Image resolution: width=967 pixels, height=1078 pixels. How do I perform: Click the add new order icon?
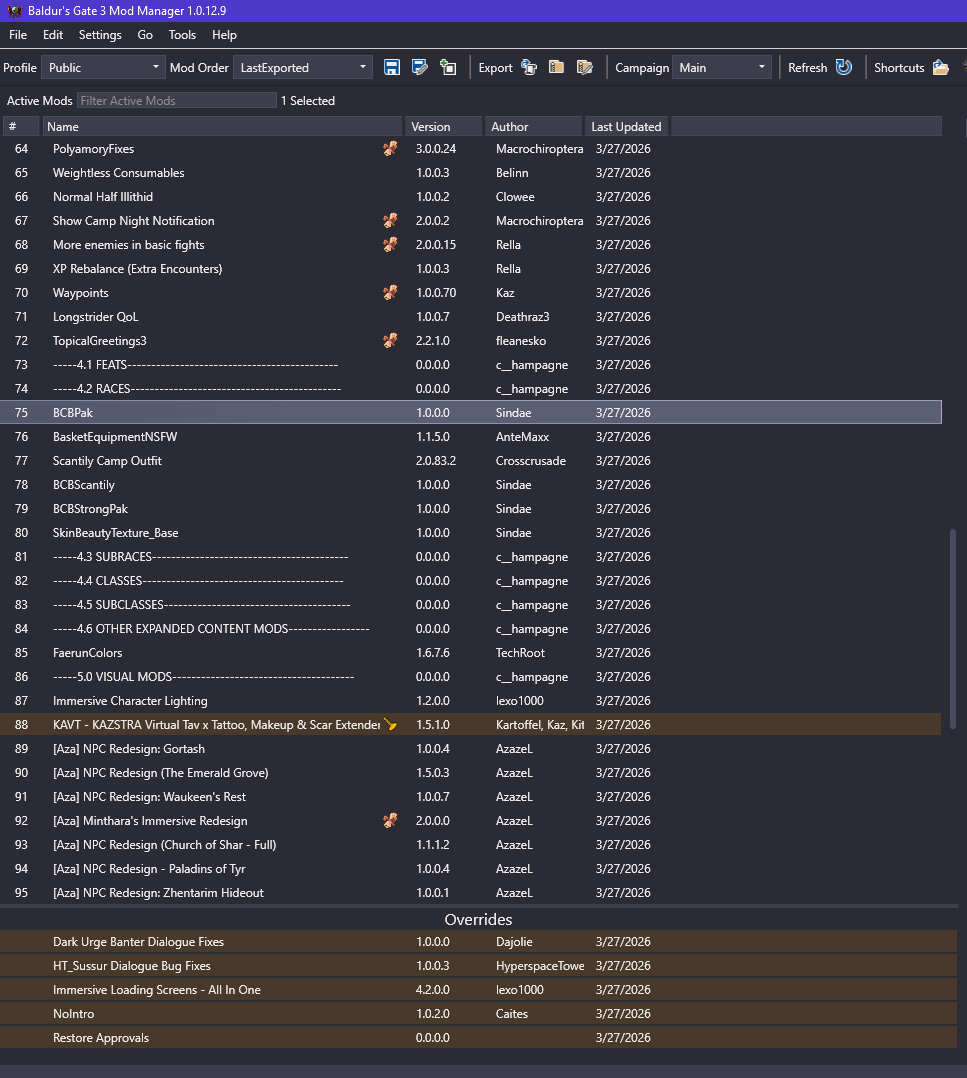click(448, 67)
